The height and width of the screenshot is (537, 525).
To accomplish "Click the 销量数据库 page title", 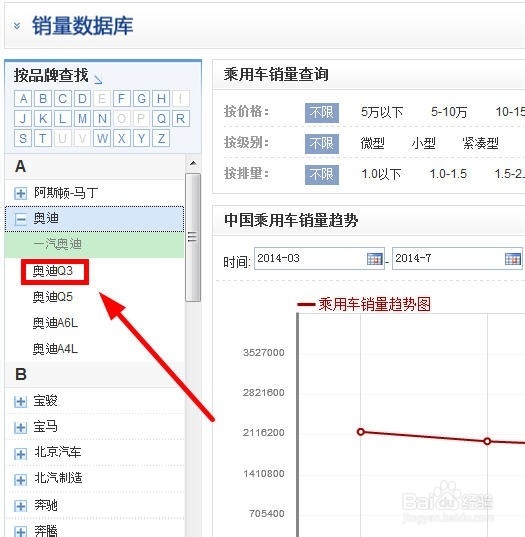I will 83,26.
